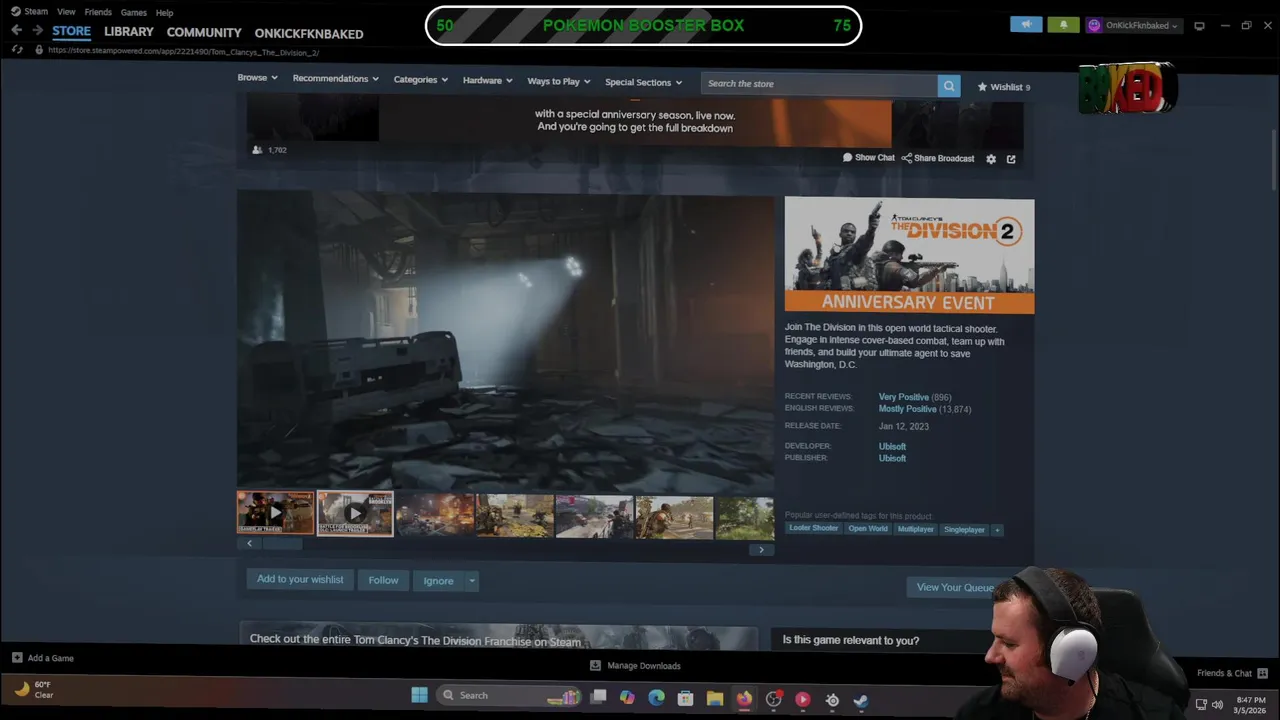Open Microsoft Edge from taskbar

(656, 698)
